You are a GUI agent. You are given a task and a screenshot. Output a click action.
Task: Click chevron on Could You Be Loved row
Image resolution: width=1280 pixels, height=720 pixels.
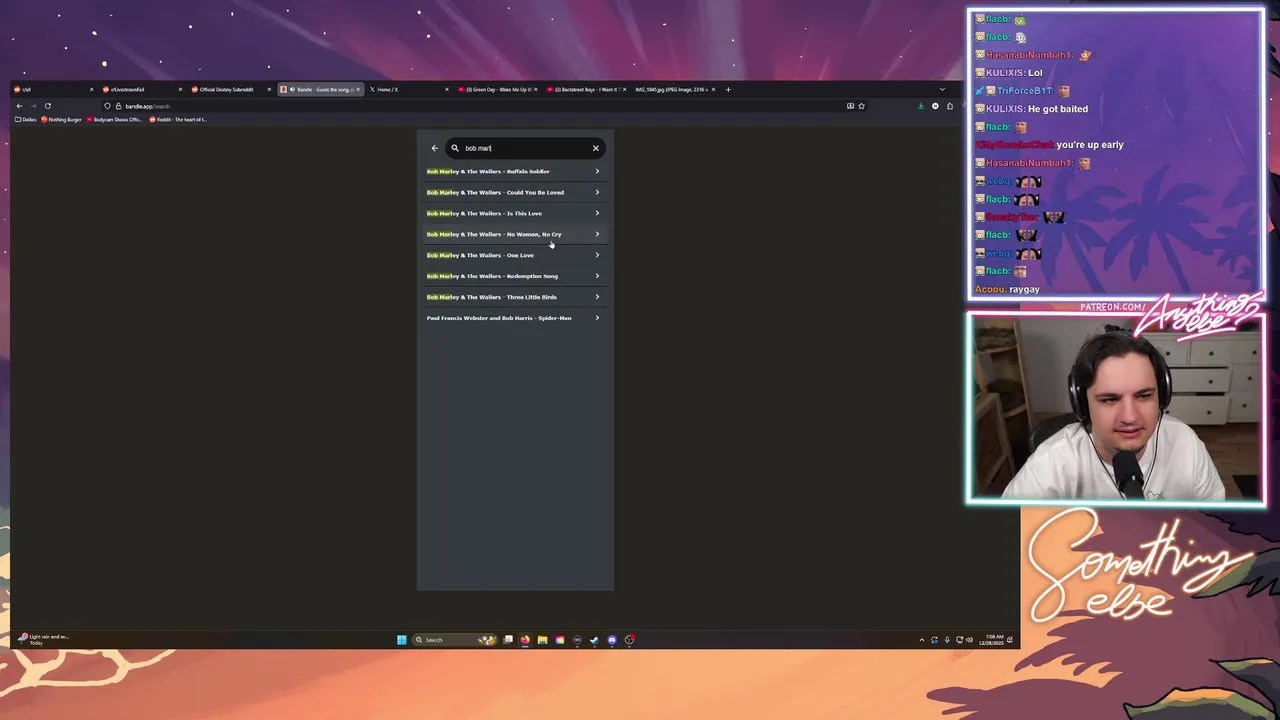[x=597, y=192]
